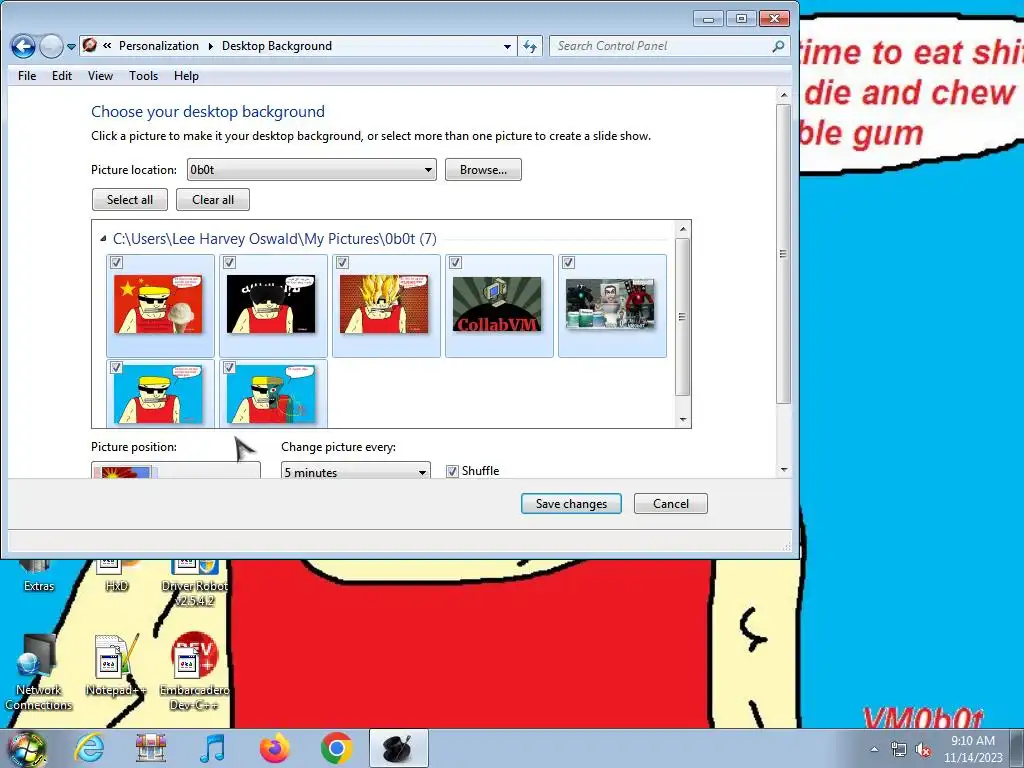
Task: Open the Picture location 0b0t dropdown
Action: point(312,170)
